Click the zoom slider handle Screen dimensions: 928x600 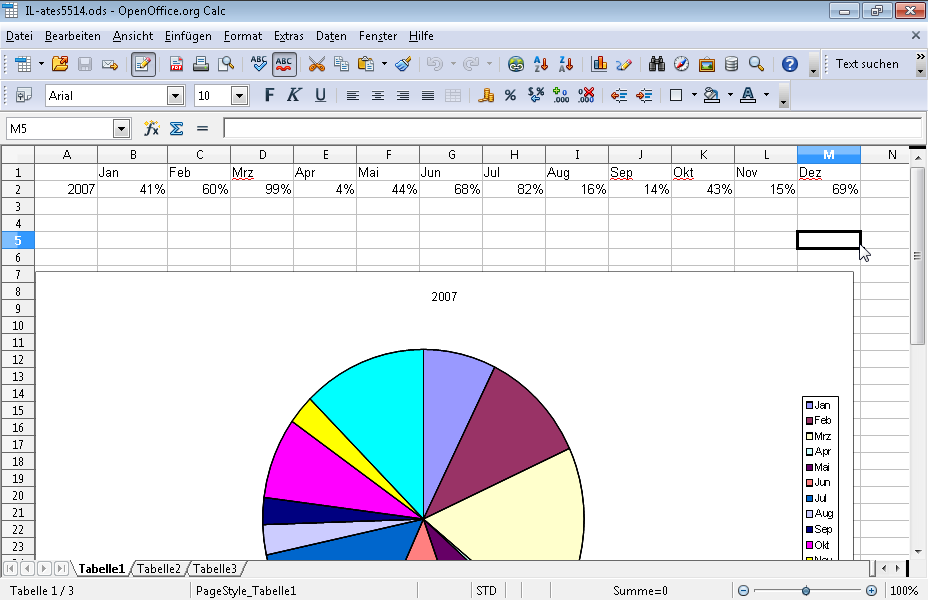(805, 591)
